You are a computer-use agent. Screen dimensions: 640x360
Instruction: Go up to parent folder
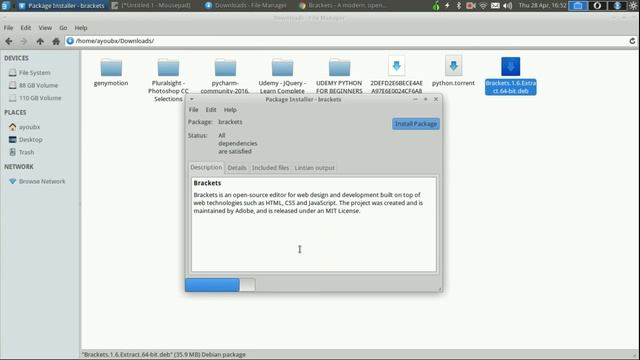click(x=40, y=41)
